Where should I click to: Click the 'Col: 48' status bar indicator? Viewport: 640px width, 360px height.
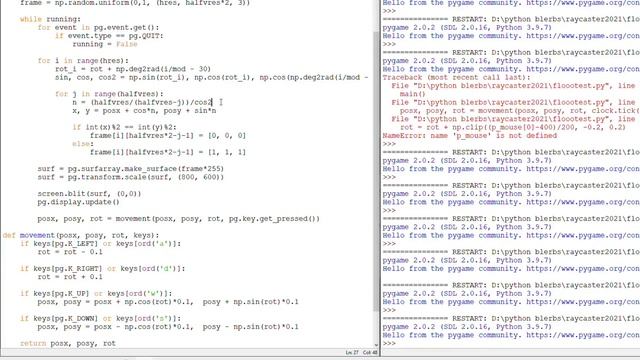(370, 352)
